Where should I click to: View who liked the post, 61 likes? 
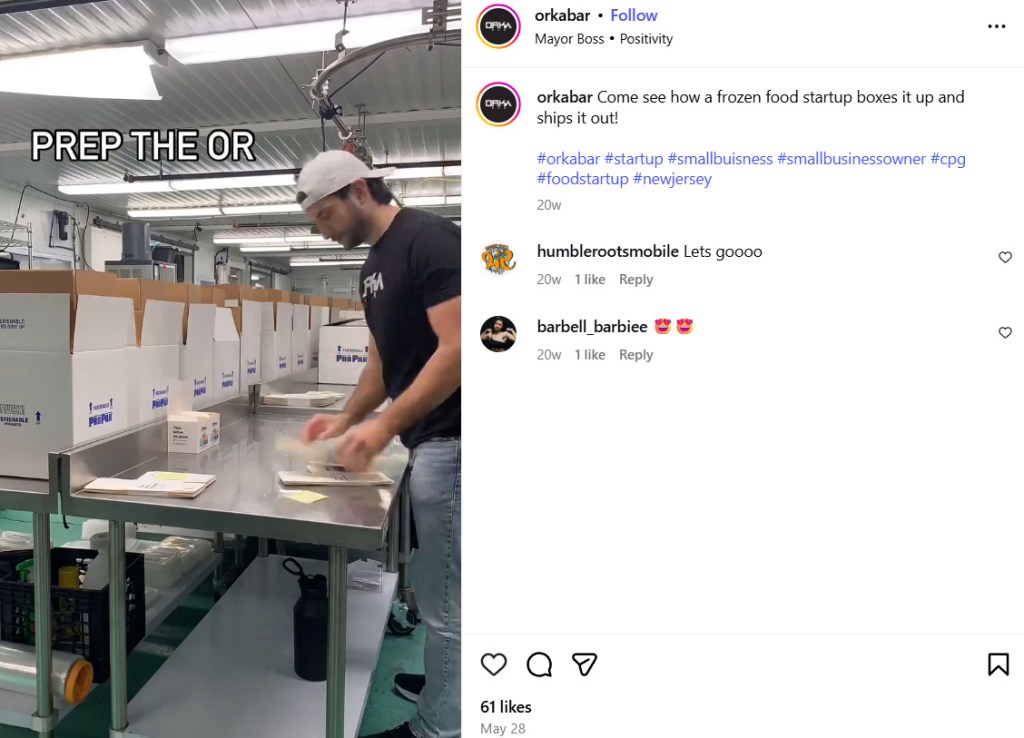pyautogui.click(x=505, y=707)
